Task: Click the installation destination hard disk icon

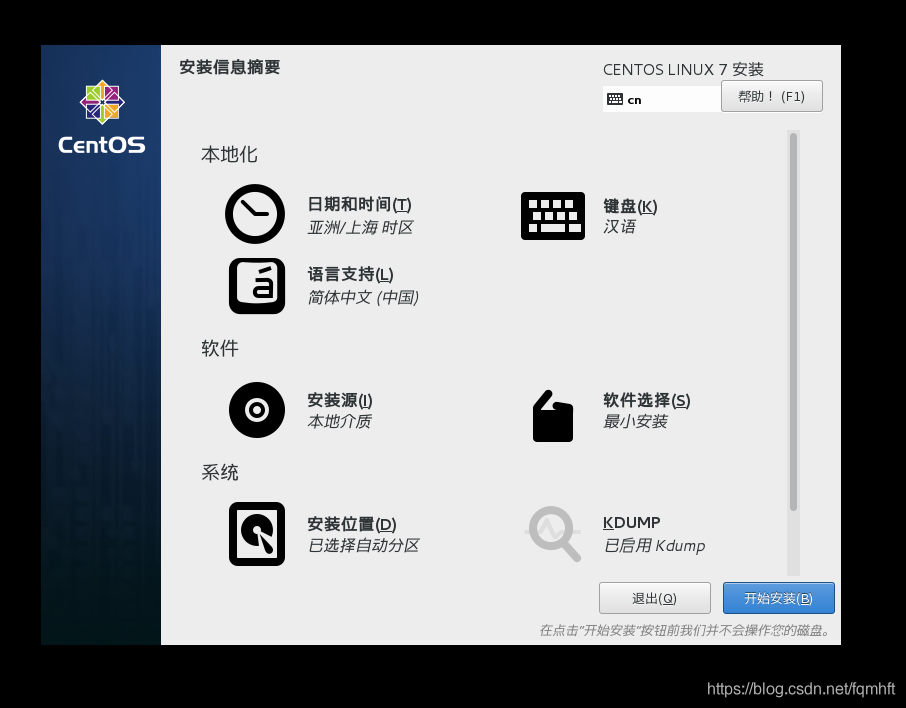Action: (257, 533)
